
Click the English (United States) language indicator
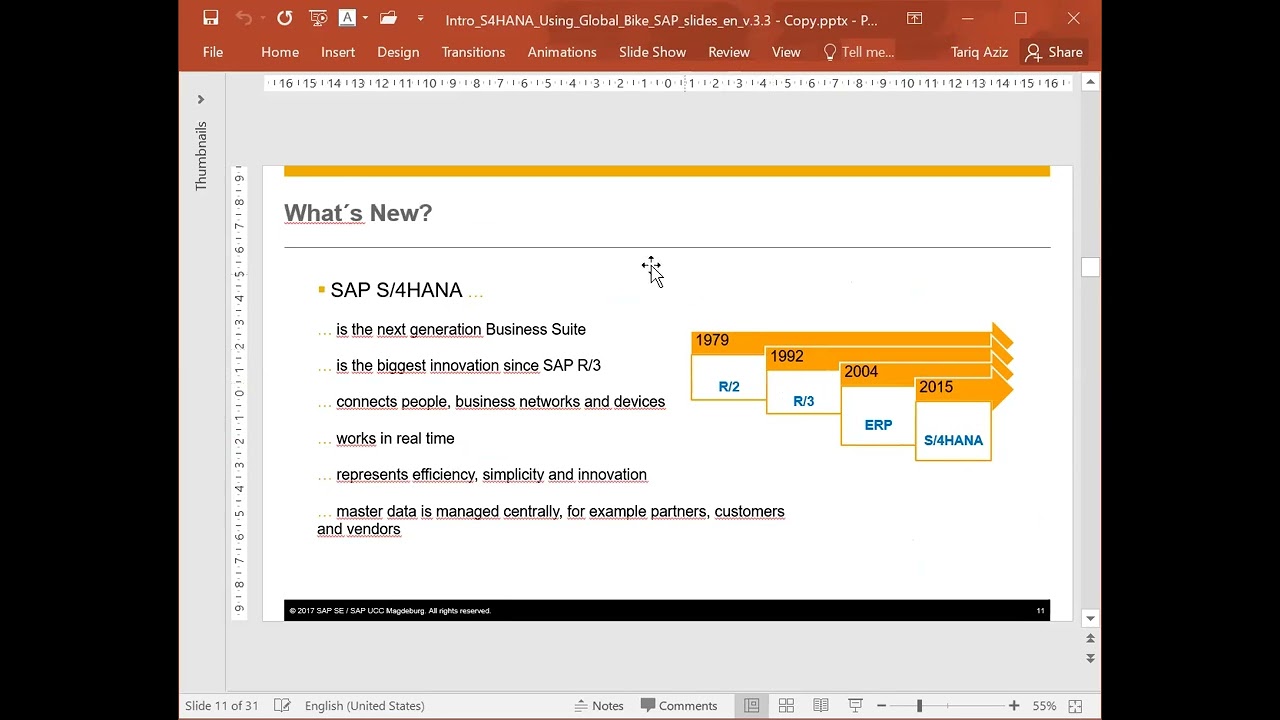pyautogui.click(x=365, y=705)
